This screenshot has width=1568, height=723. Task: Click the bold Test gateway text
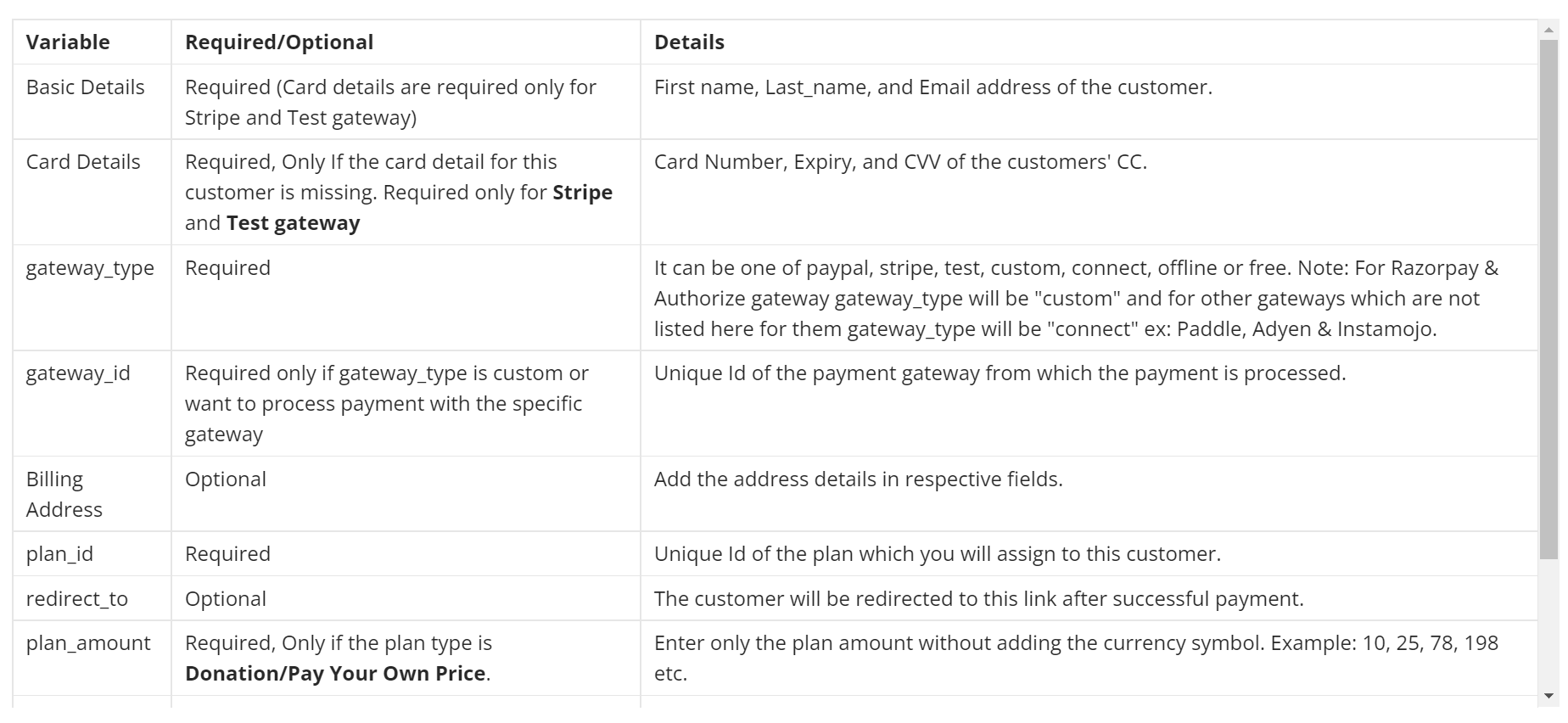pos(294,223)
